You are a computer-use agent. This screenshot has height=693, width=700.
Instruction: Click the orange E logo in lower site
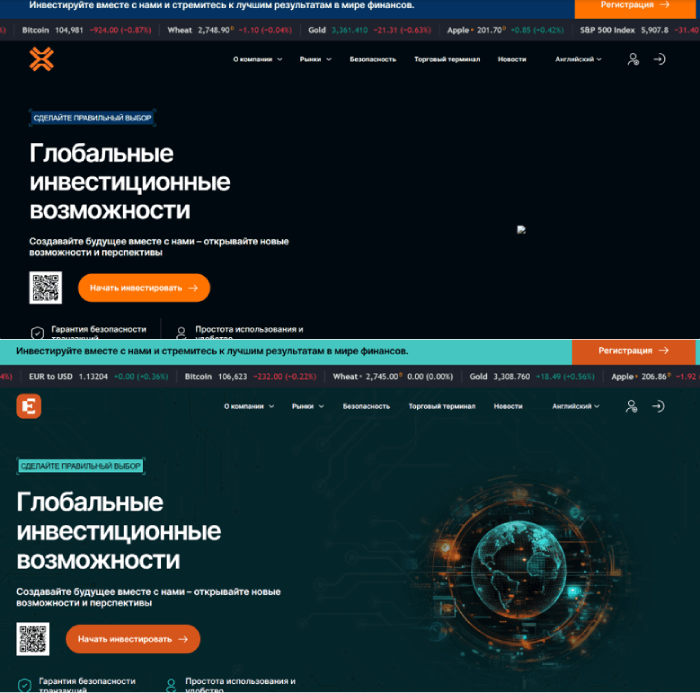coord(29,406)
